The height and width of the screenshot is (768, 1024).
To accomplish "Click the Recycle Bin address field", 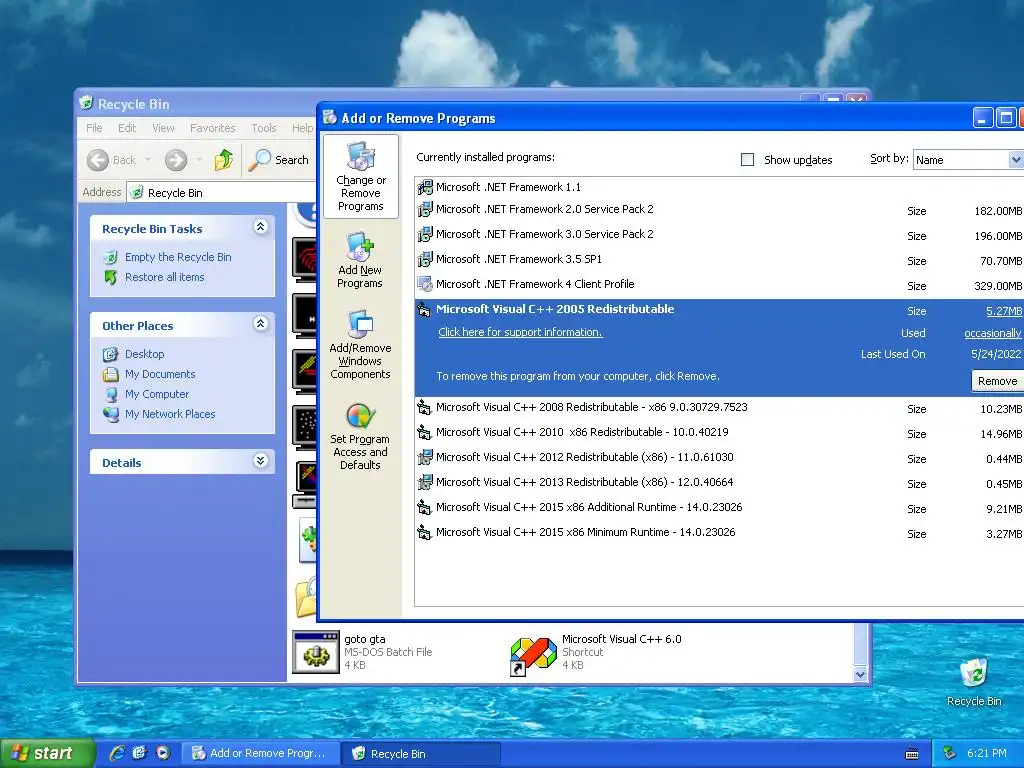I will tap(222, 193).
